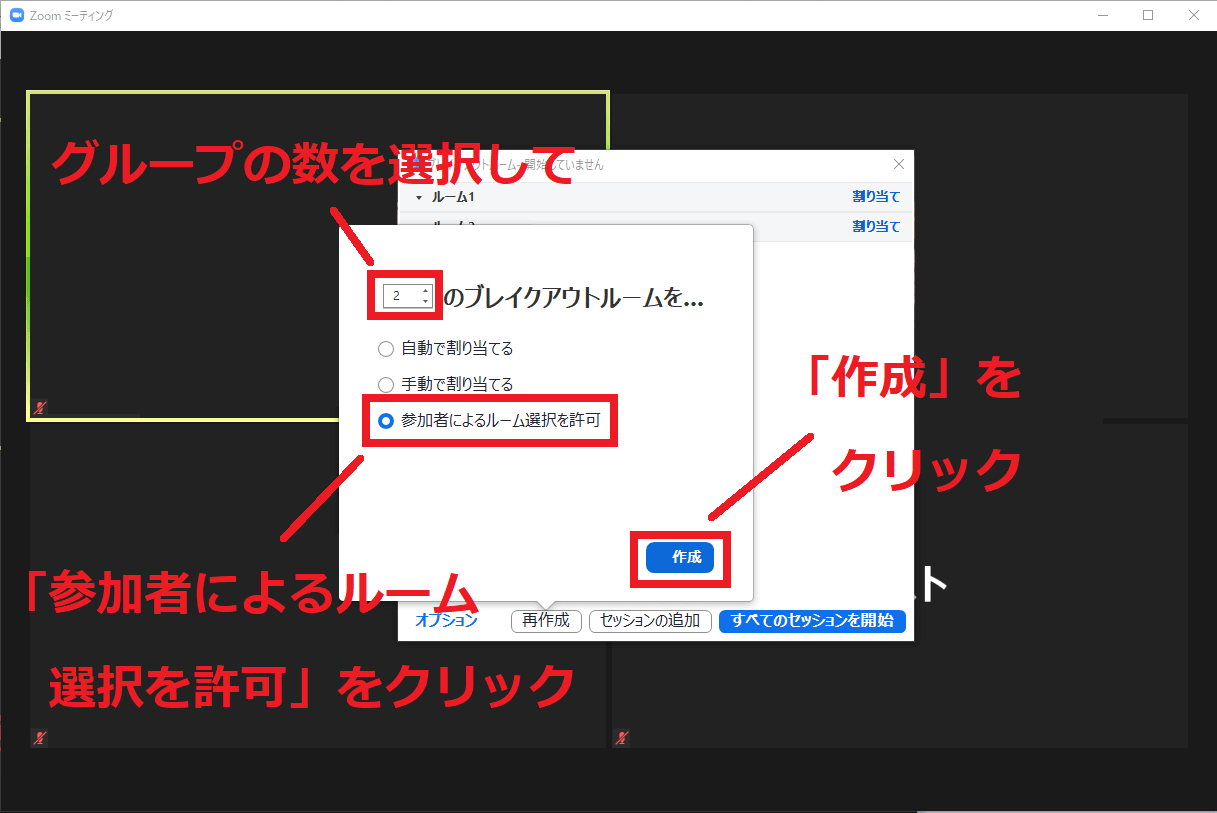
Task: Click muted mic icon on bottom-right video tile
Action: (622, 738)
